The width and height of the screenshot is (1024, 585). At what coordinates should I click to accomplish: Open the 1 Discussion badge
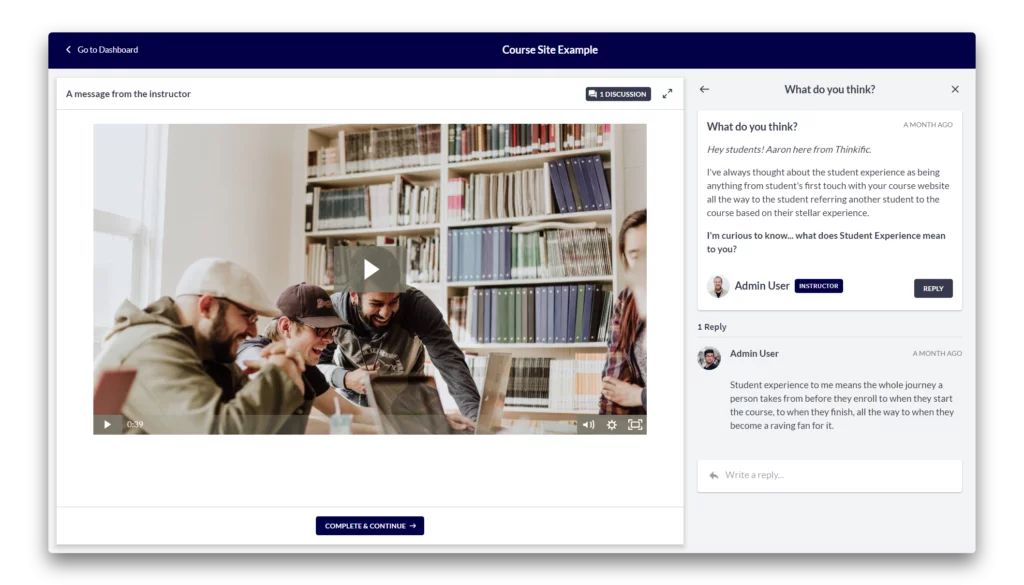click(618, 94)
